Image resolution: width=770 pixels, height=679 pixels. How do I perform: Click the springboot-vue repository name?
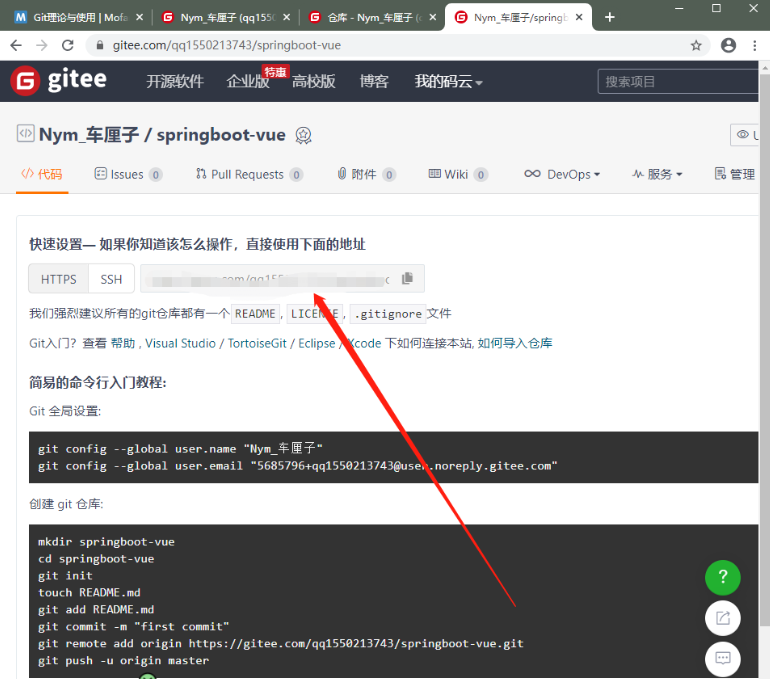point(221,135)
